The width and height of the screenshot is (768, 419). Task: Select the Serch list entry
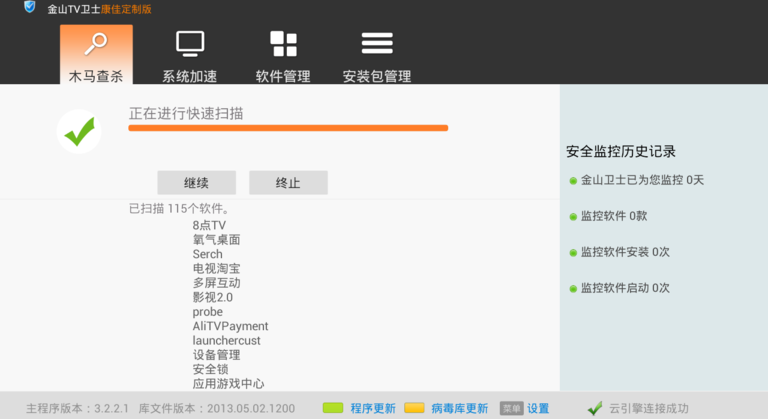click(x=208, y=254)
